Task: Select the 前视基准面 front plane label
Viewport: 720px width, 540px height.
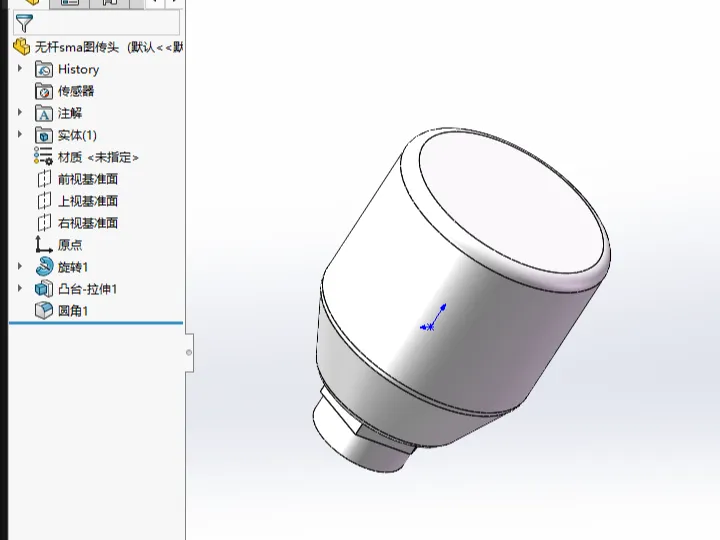Action: [x=88, y=179]
